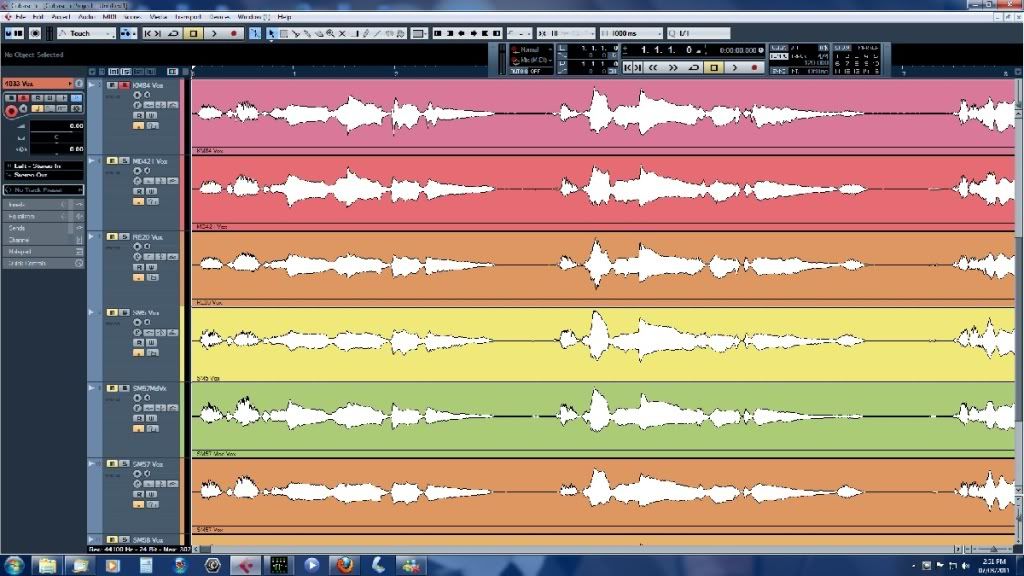Viewport: 1024px width, 576px height.
Task: Open the No Track Preset selector
Action: (44, 190)
